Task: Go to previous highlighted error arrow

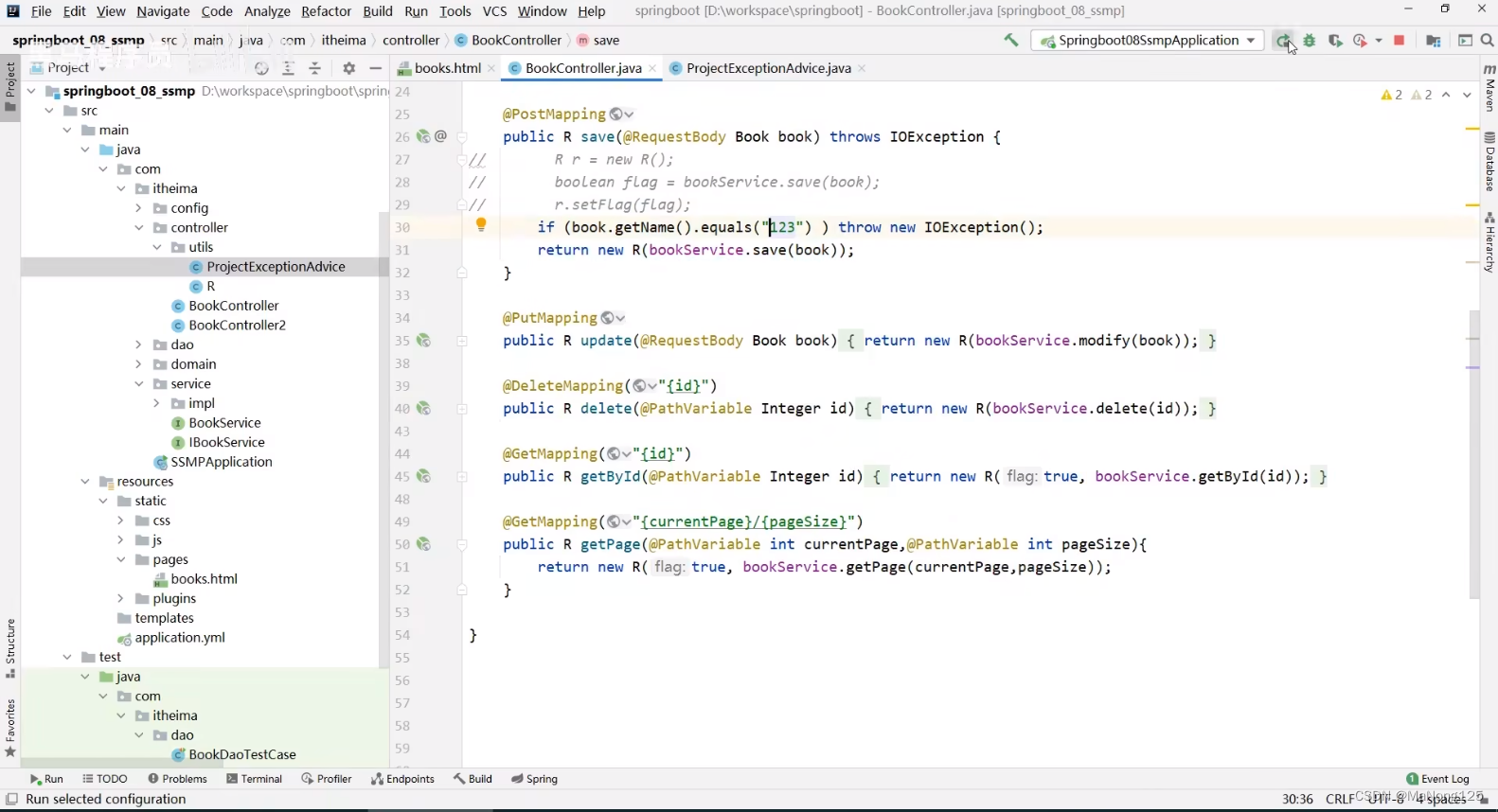Action: 1446,95
